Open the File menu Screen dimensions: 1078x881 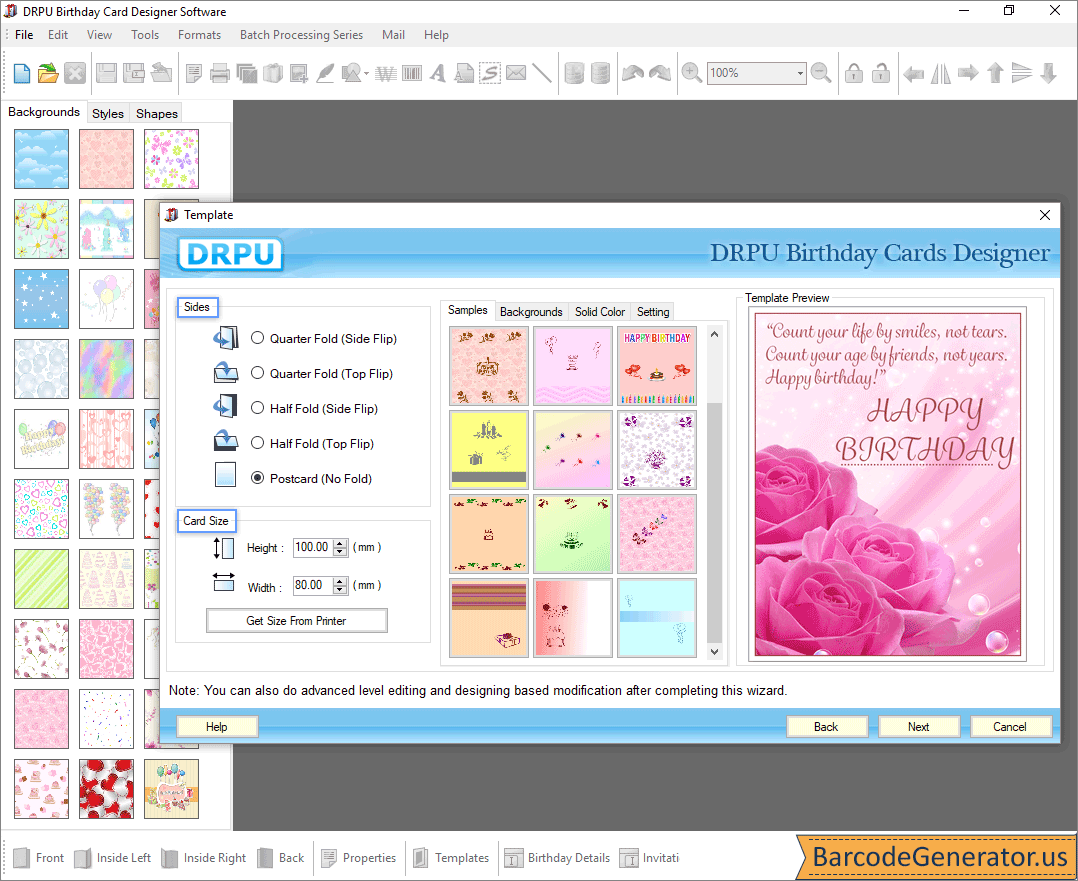point(24,34)
